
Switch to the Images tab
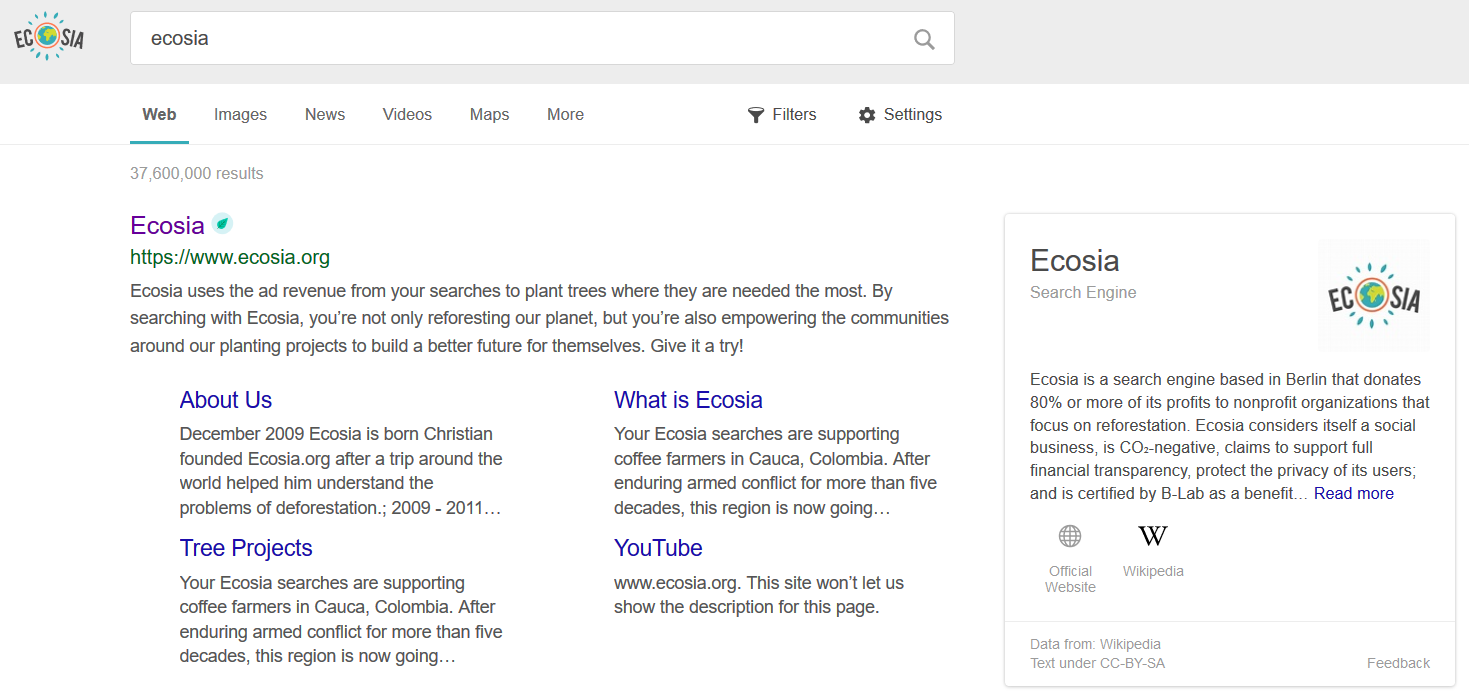(240, 114)
